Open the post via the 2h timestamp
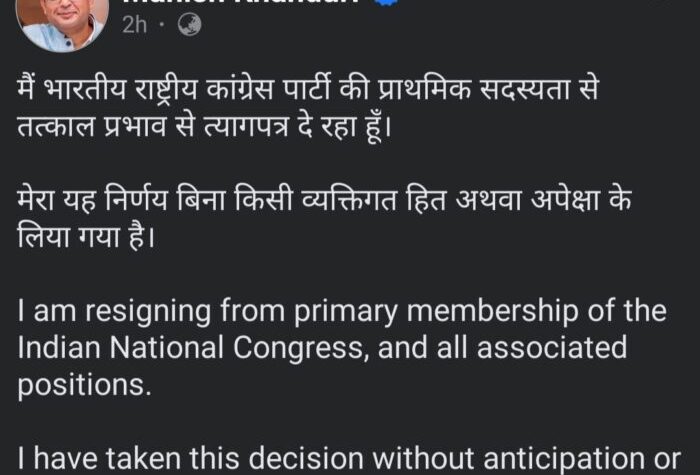This screenshot has height=475, width=700. 136,25
